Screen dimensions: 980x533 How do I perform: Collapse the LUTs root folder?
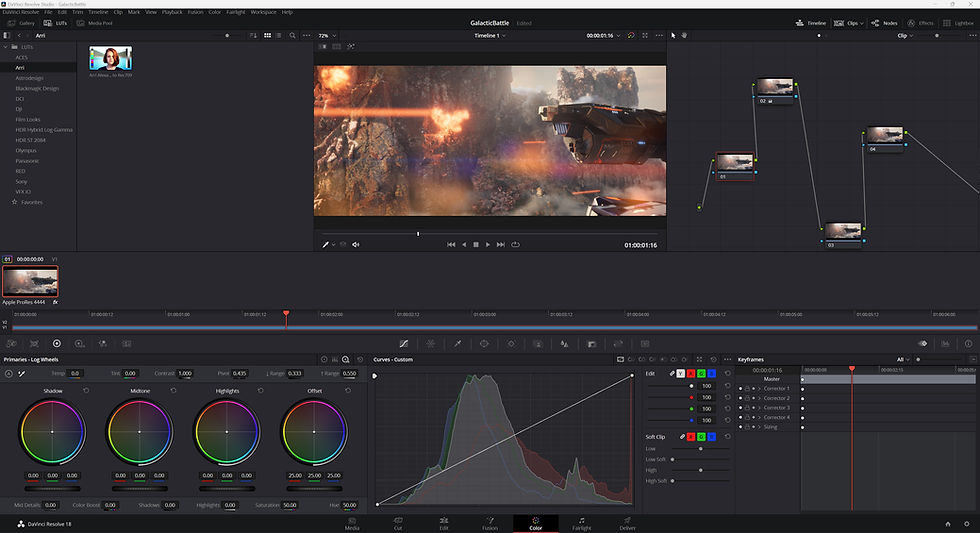6,47
